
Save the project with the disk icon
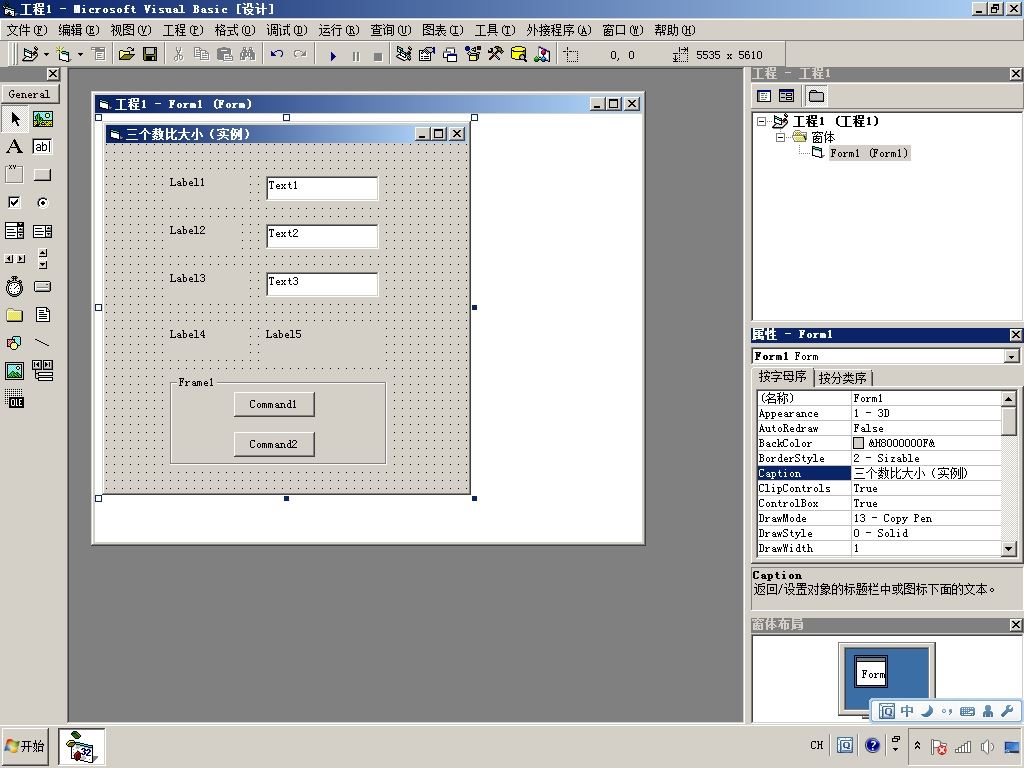[150, 54]
